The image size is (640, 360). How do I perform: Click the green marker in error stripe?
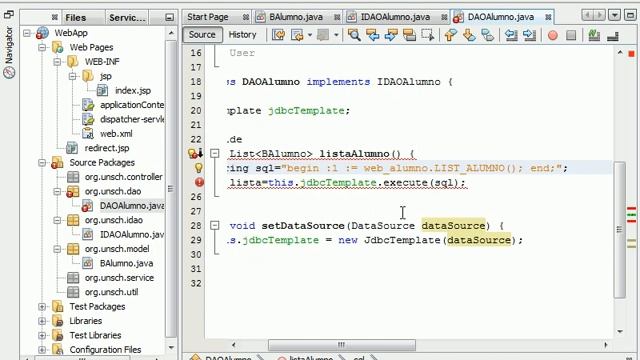pyautogui.click(x=631, y=214)
